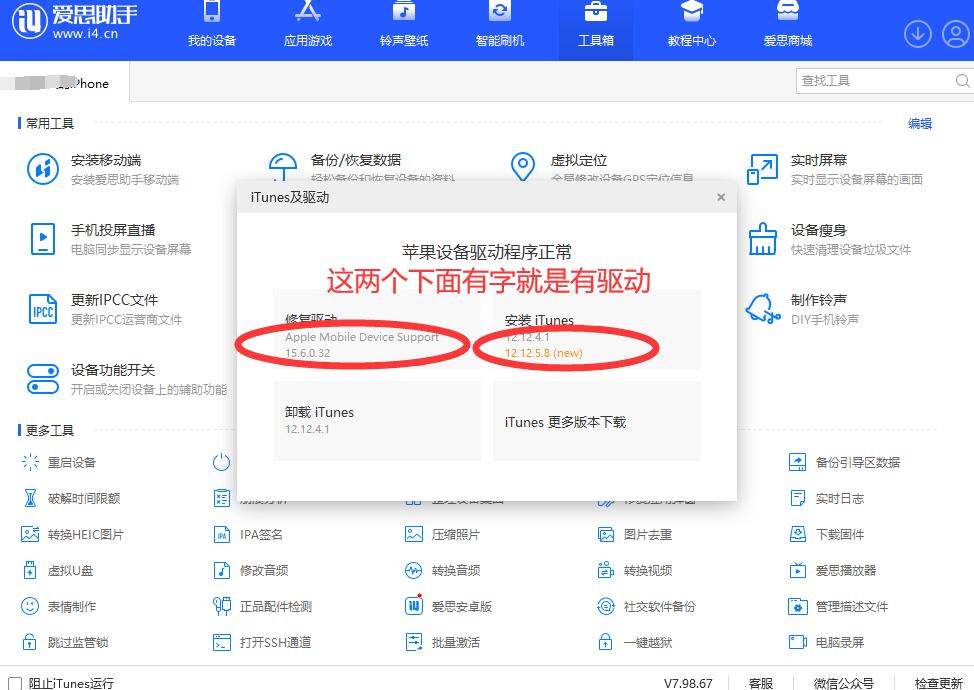Click 重启设备 tool

point(59,462)
